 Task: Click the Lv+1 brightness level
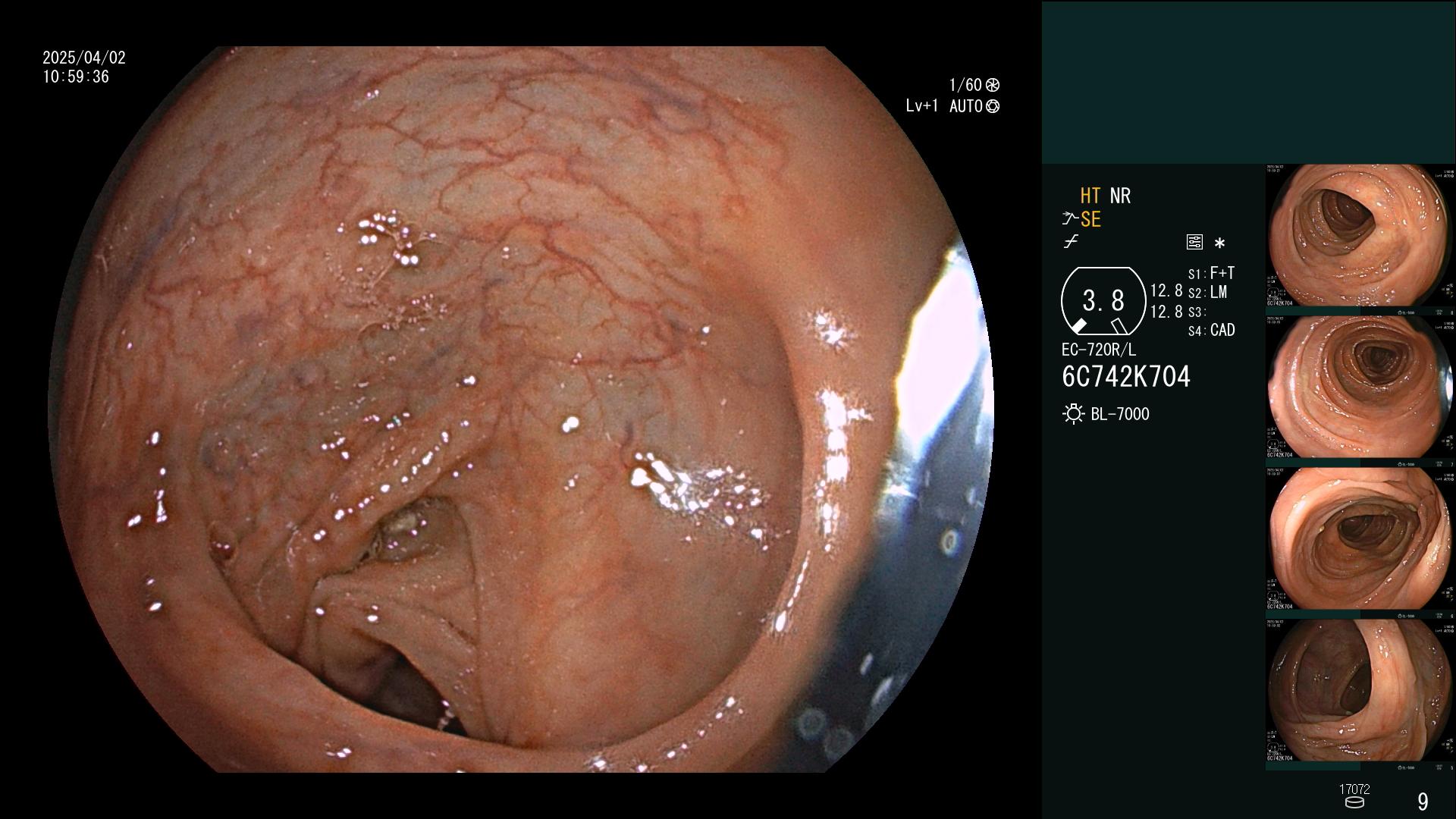[x=922, y=106]
